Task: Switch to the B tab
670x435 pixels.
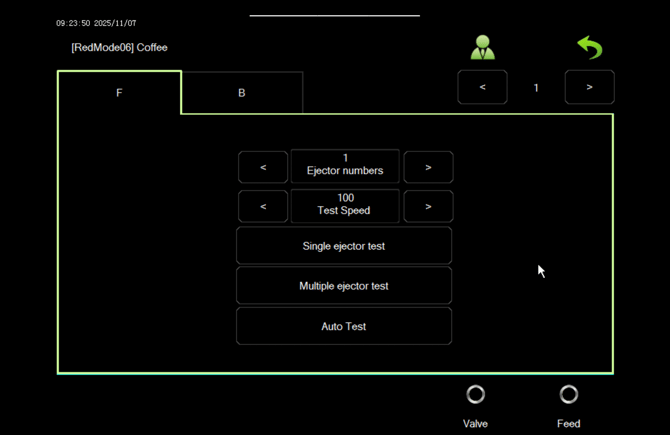Action: click(242, 93)
